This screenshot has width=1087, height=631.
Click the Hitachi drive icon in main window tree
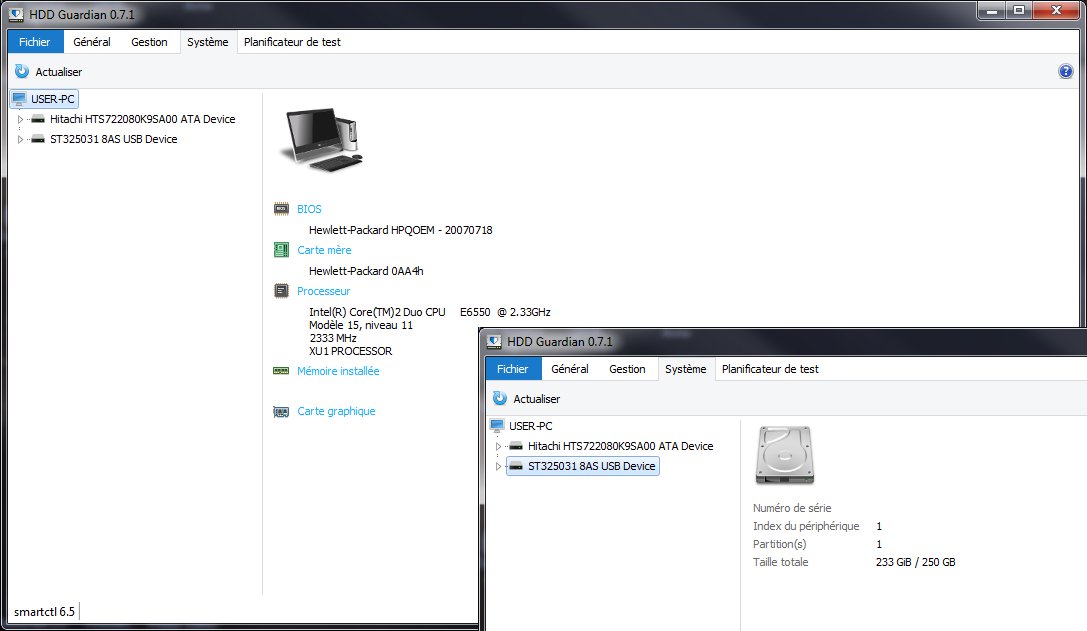point(38,119)
